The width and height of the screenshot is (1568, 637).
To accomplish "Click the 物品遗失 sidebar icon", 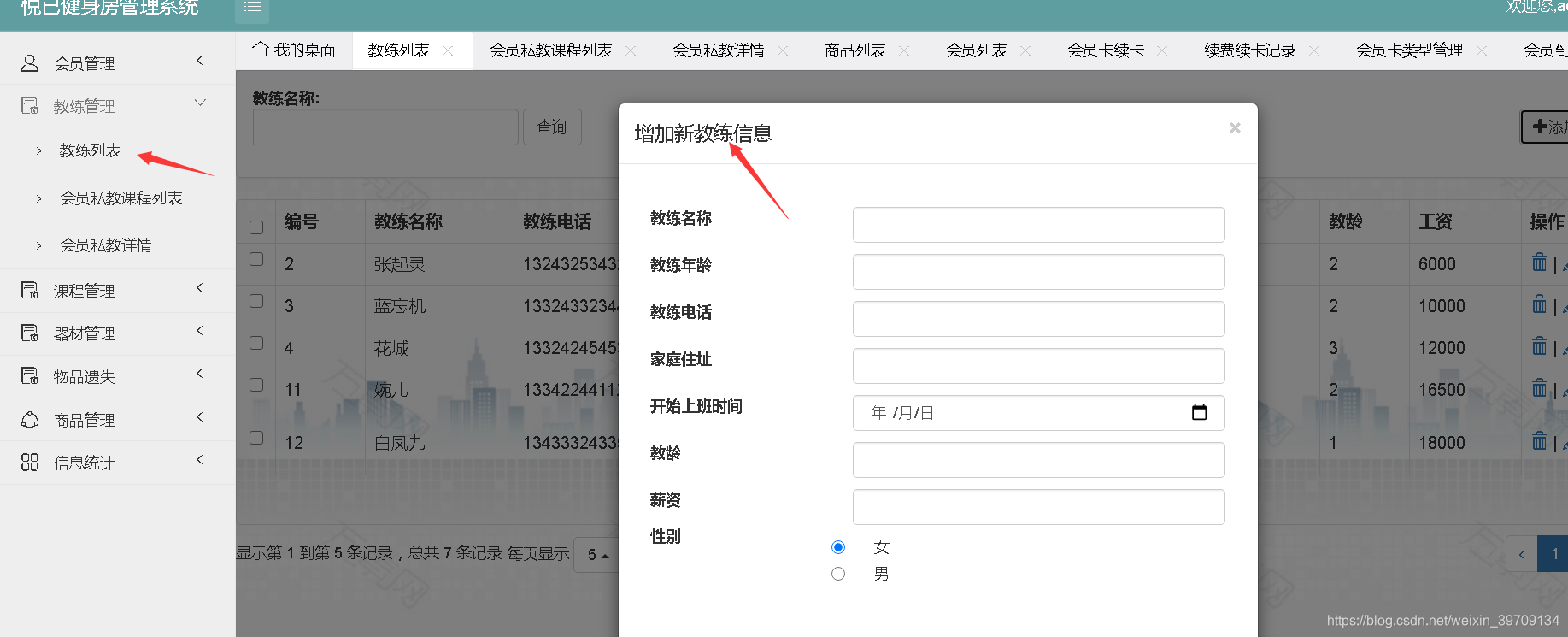I will pos(30,376).
